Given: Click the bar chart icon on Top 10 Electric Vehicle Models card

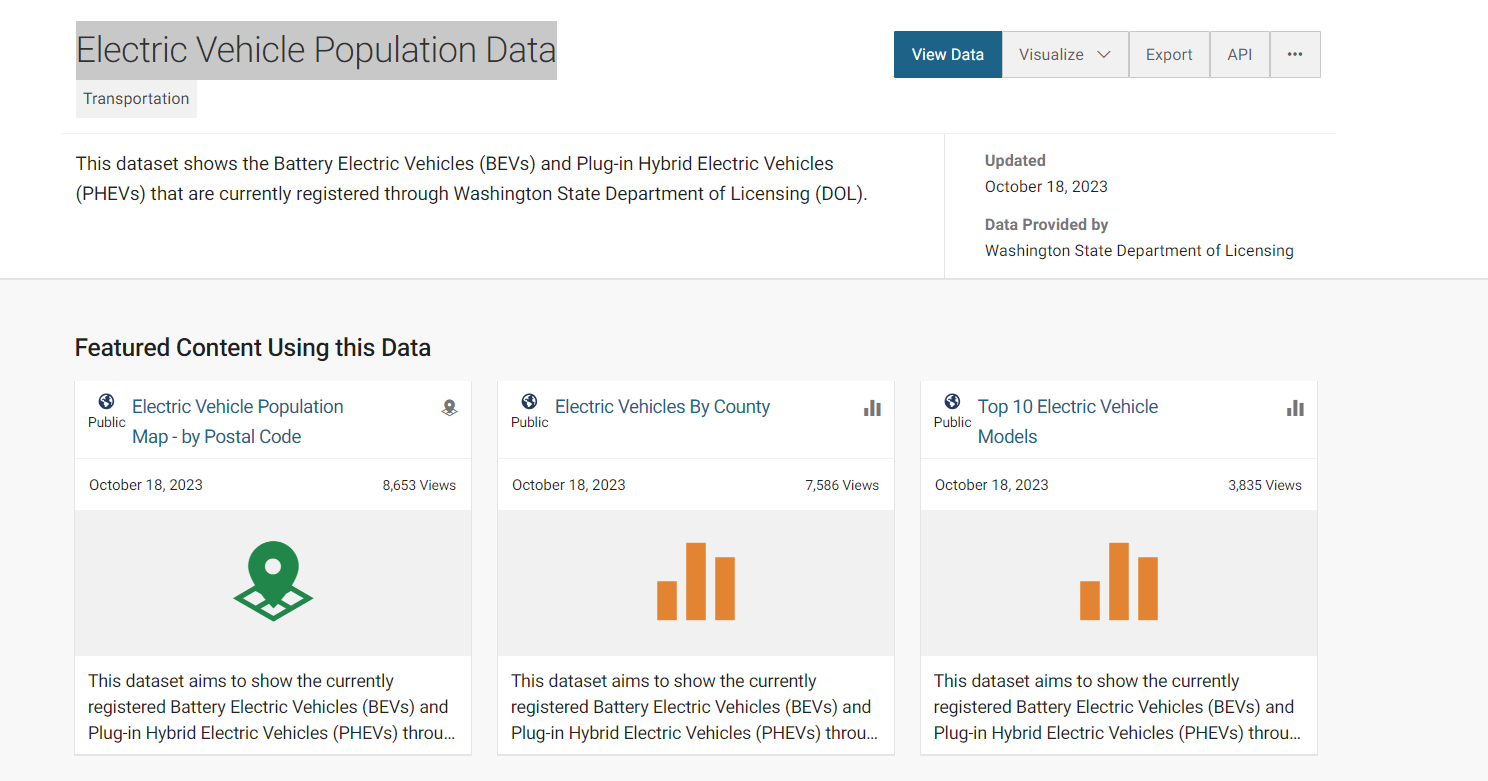Looking at the screenshot, I should pos(1295,407).
